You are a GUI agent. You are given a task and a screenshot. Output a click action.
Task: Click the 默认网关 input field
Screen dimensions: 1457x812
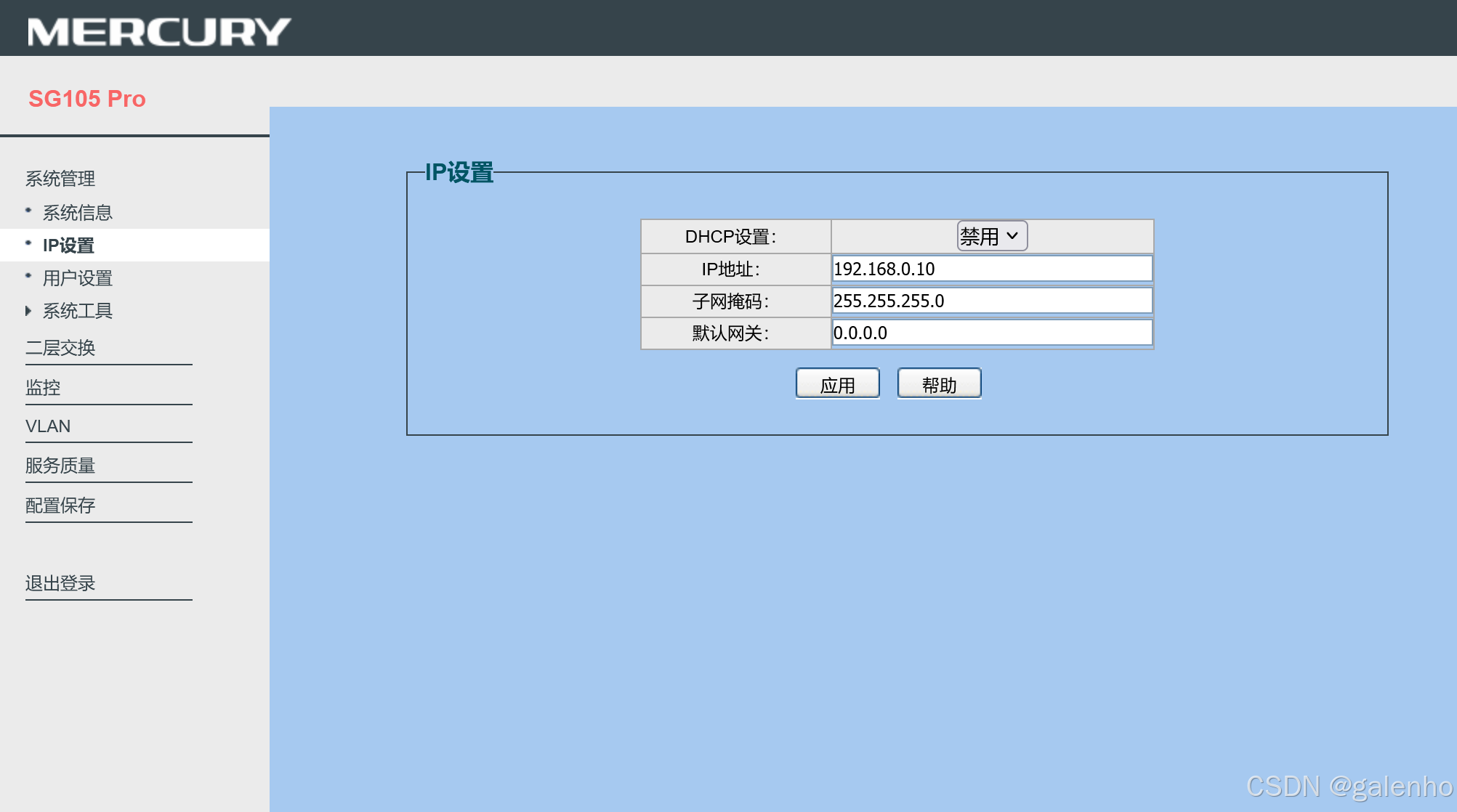[992, 333]
